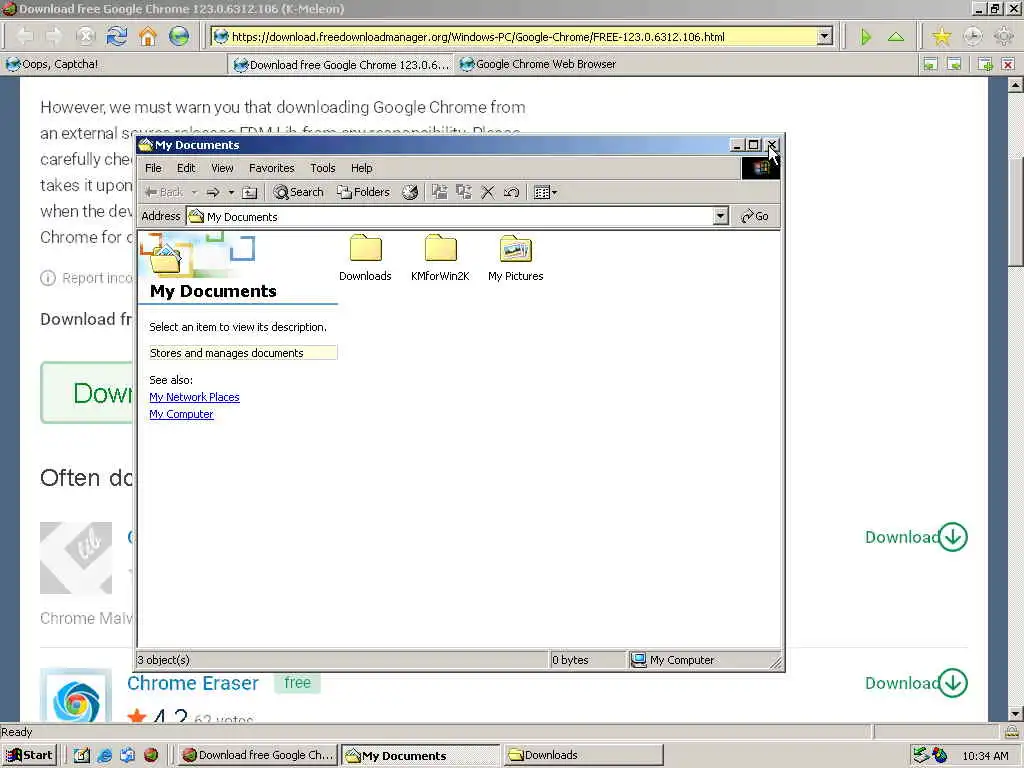
Task: Expand the My Documents Address dropdown
Action: tap(720, 216)
